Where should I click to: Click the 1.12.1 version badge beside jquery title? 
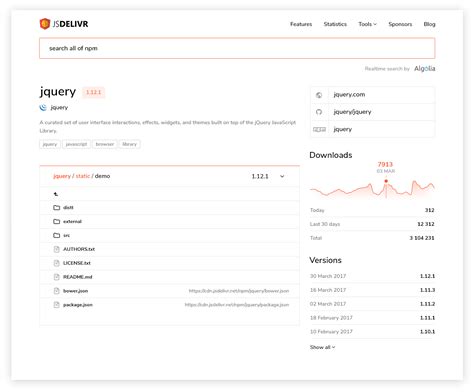(x=93, y=92)
